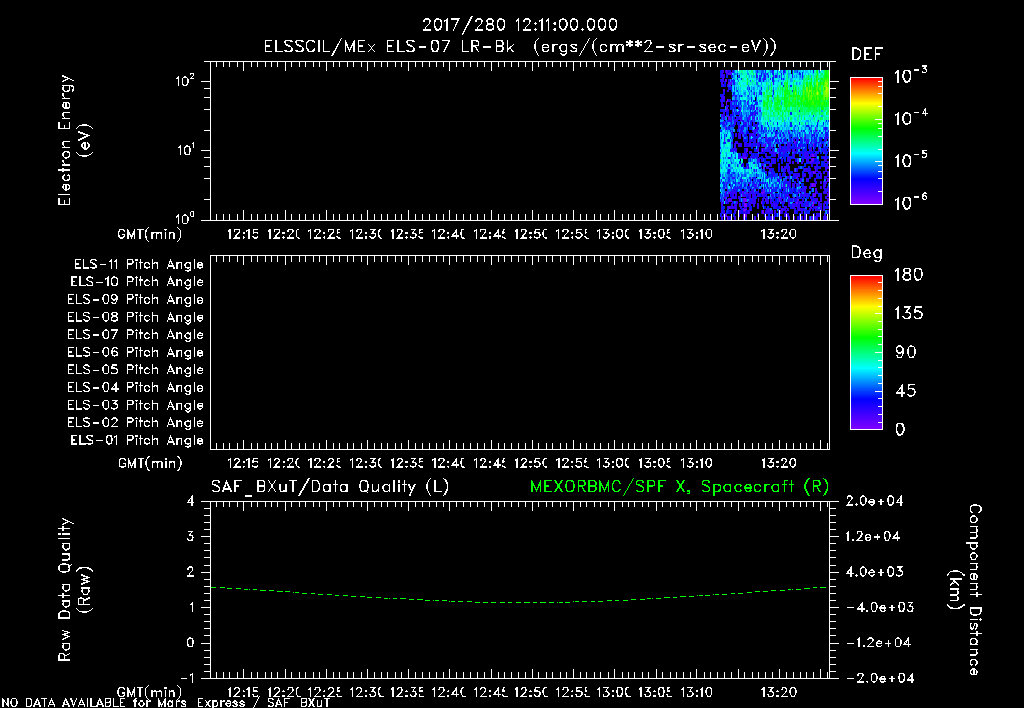
Task: Click the 2.0e+04 right axis value
Action: tap(873, 502)
